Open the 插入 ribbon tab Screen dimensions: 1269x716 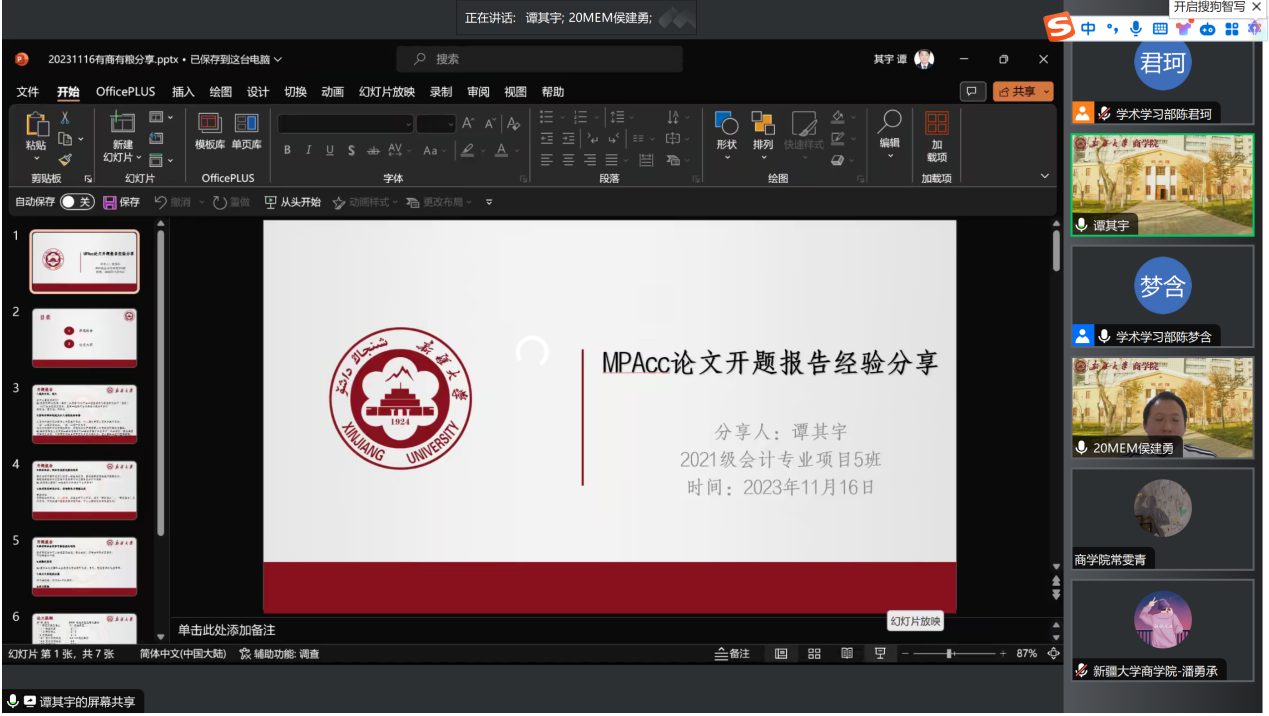183,92
